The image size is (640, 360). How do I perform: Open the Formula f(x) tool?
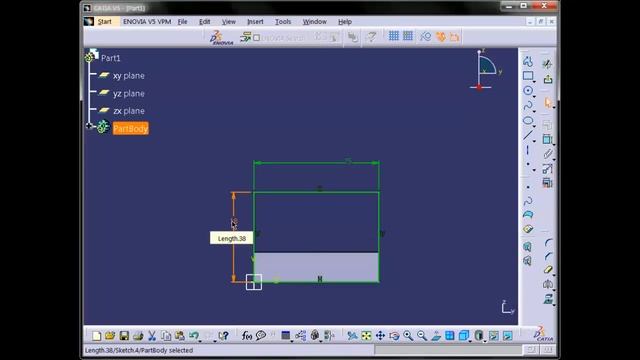pyautogui.click(x=247, y=336)
